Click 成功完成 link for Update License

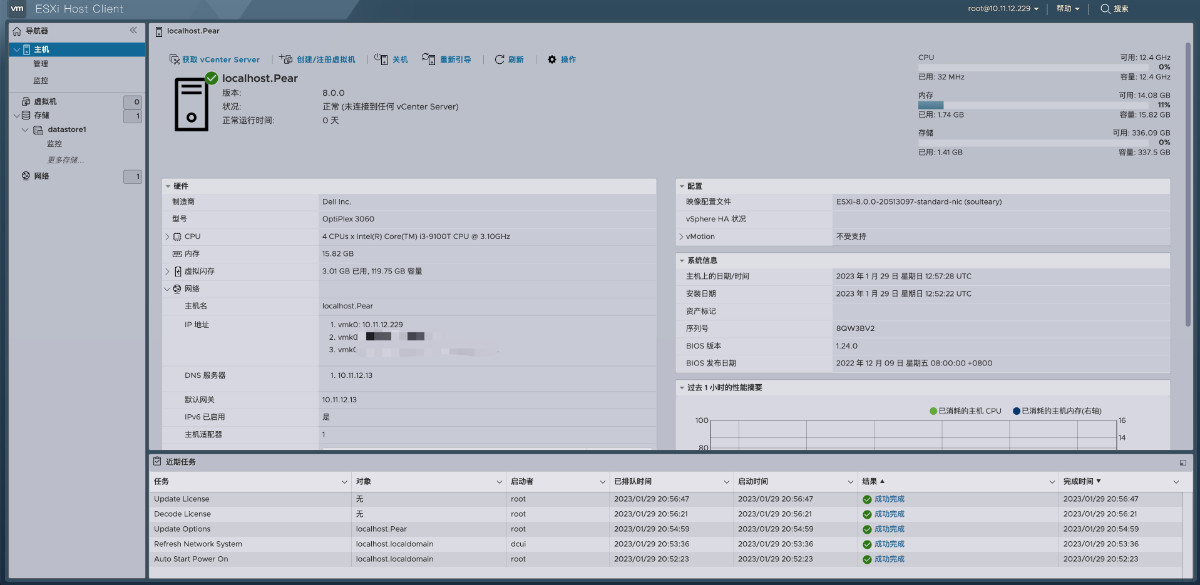click(x=889, y=499)
